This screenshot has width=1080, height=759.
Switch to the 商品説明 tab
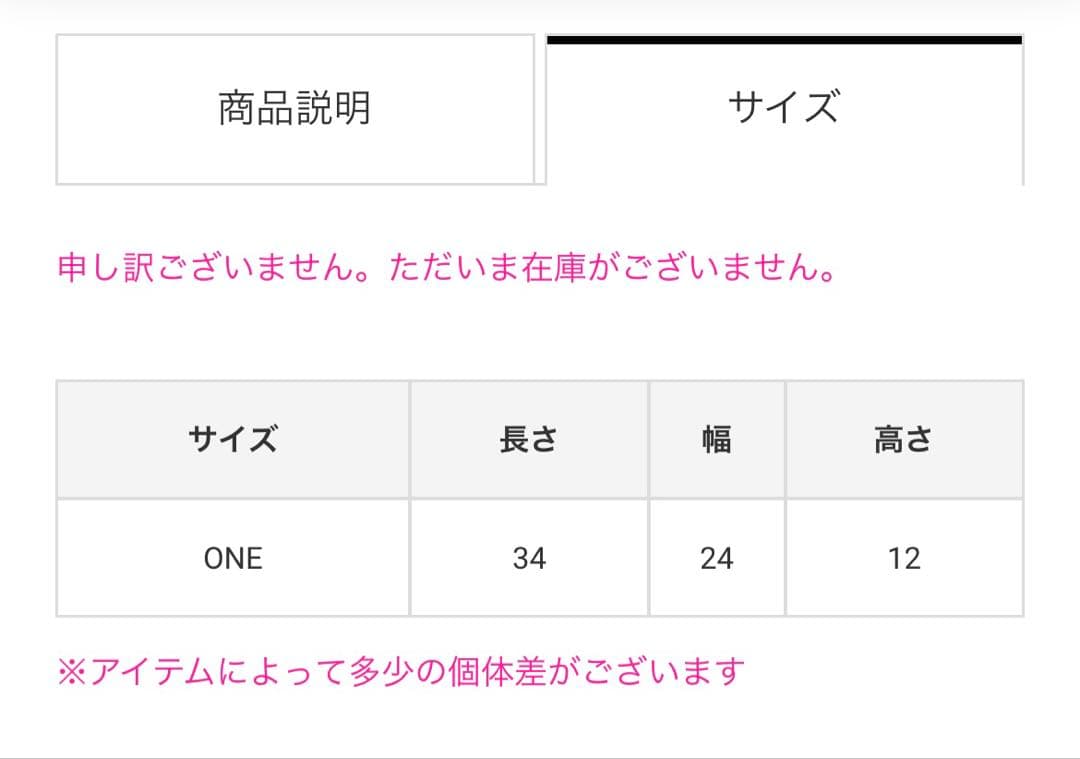coord(295,109)
